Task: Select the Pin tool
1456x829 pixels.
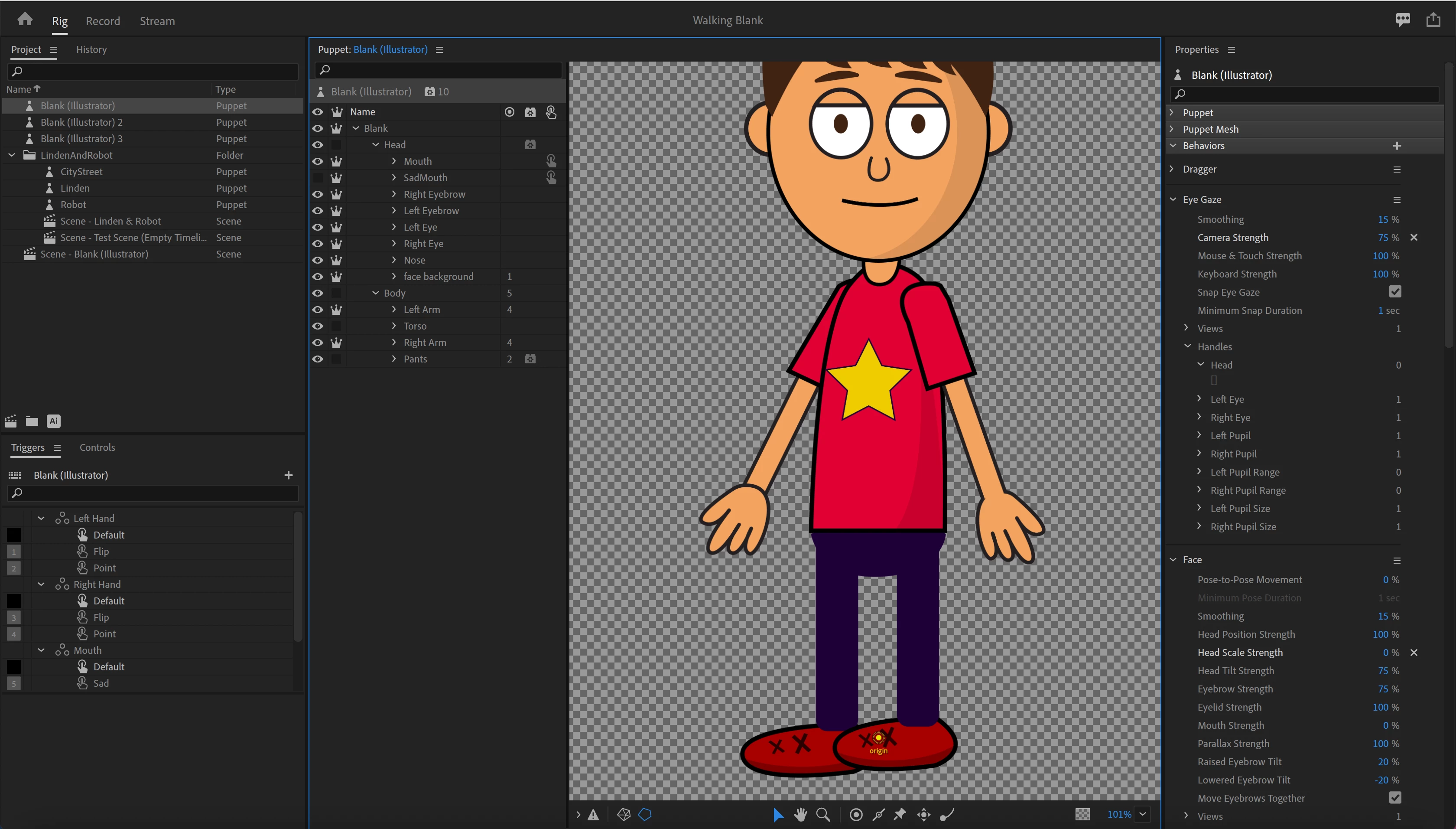Action: click(x=900, y=815)
